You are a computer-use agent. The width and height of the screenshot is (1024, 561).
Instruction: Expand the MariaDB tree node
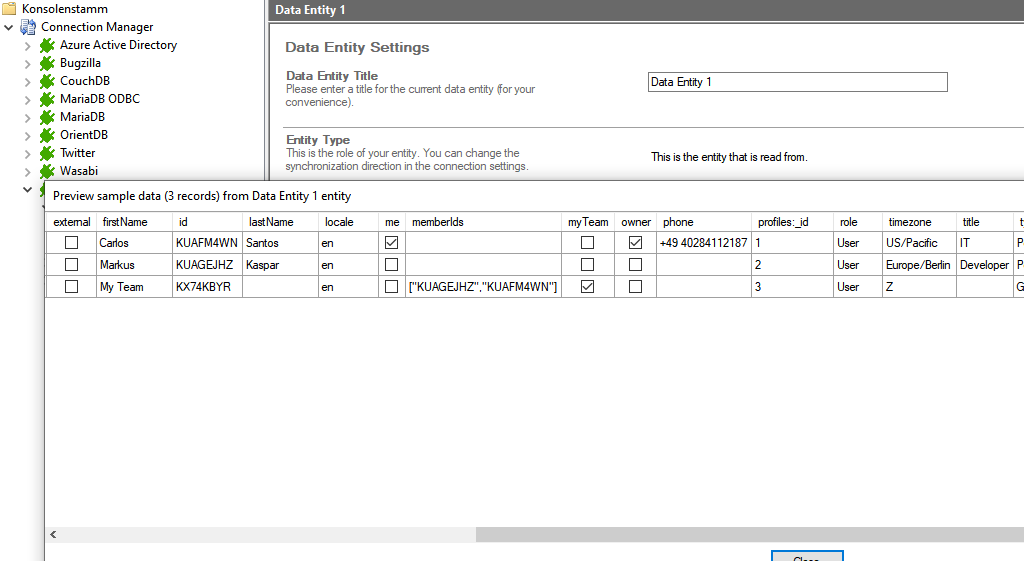(27, 117)
